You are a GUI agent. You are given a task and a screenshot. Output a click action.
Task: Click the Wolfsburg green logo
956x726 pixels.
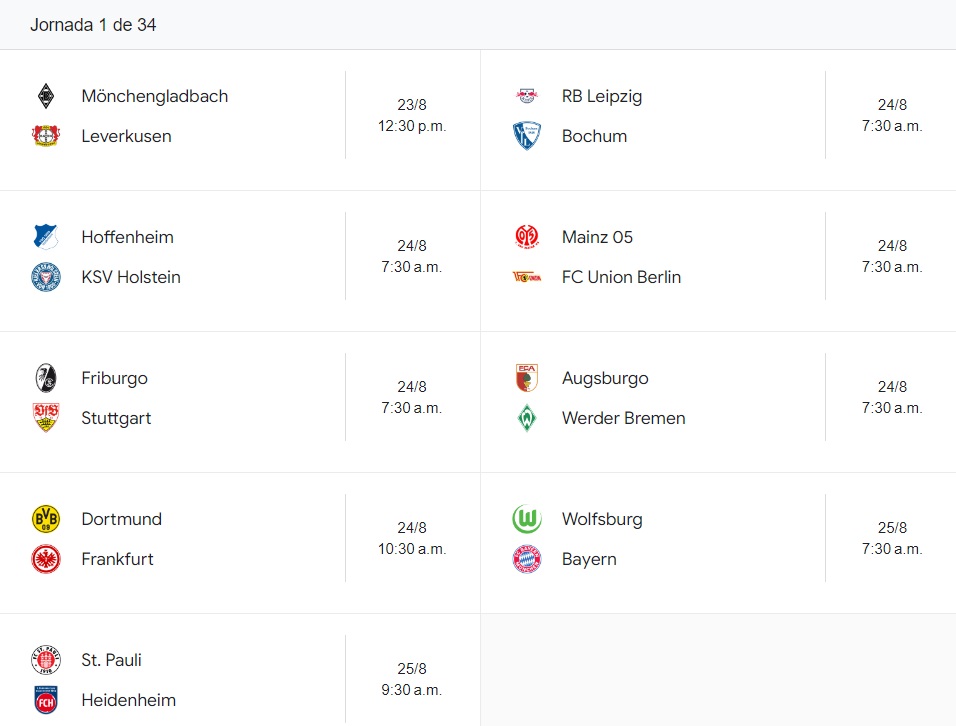527,519
